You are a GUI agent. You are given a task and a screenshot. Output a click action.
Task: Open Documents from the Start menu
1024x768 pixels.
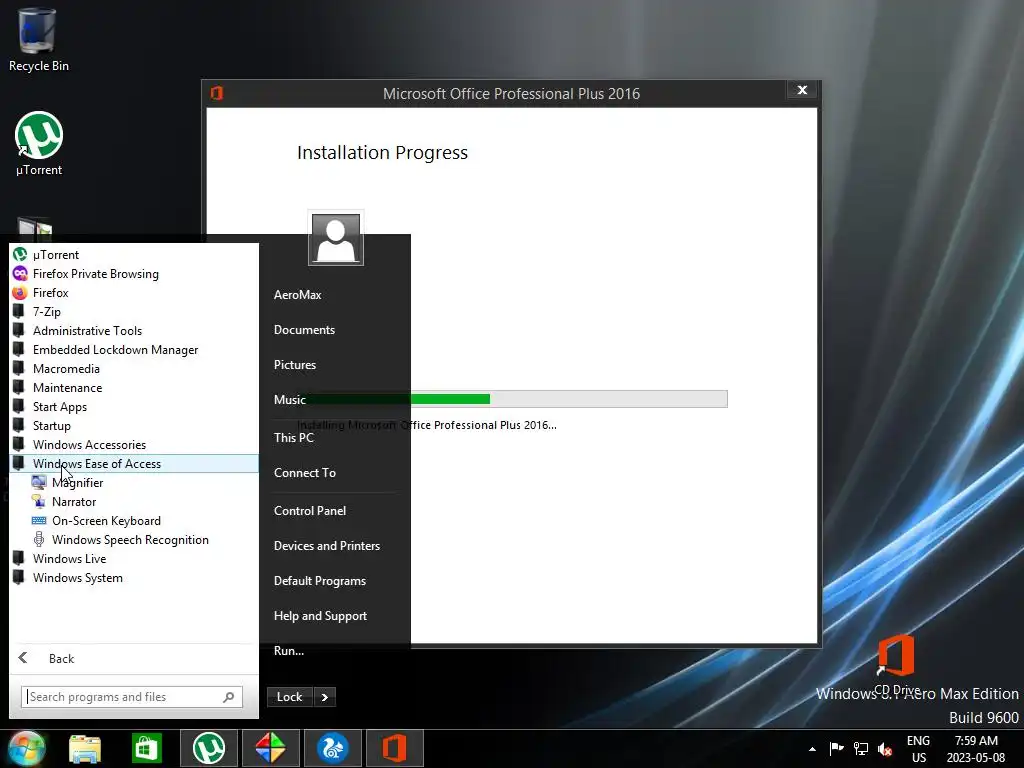coord(334,330)
